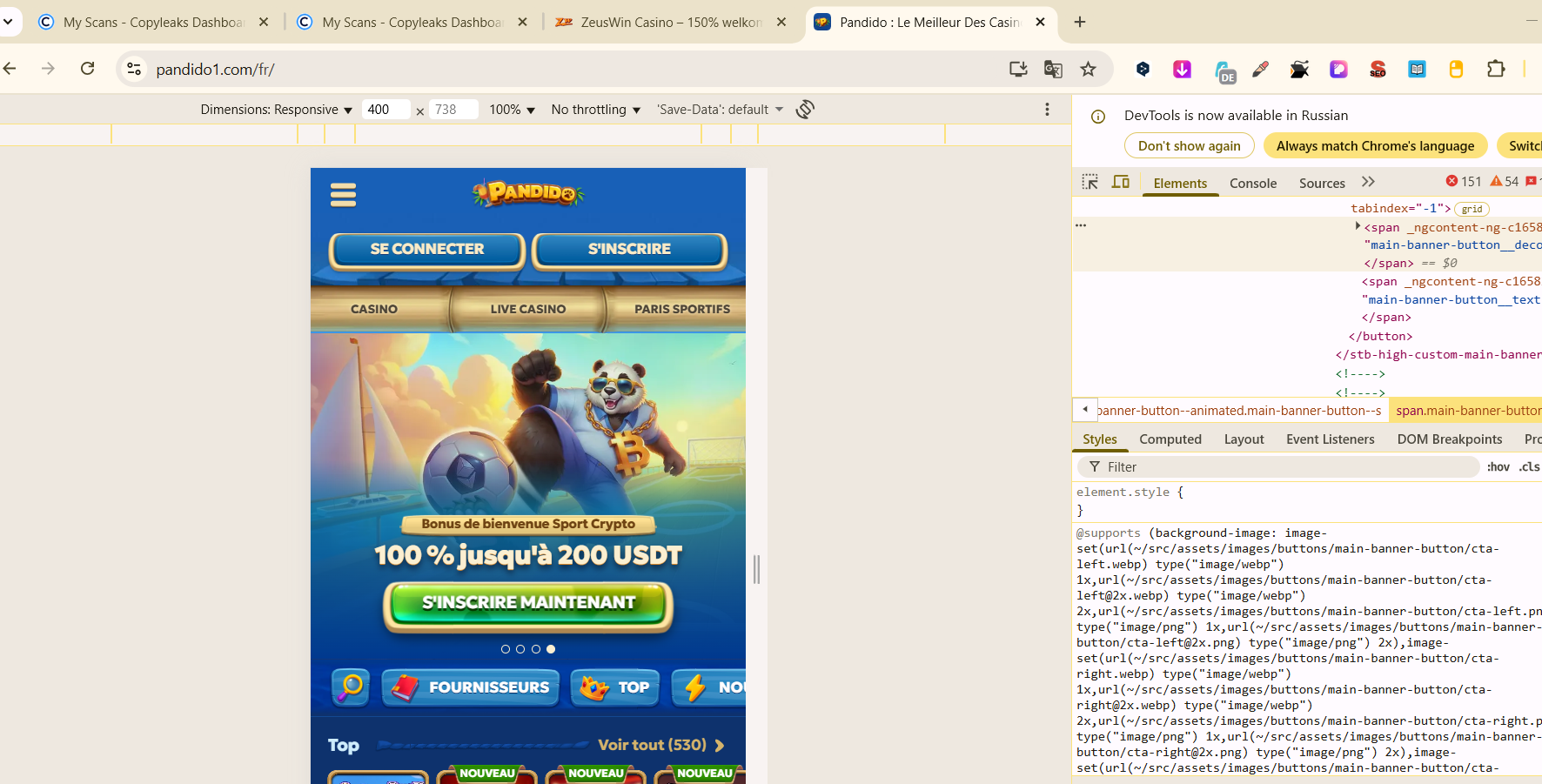Reload the Pandido page
1542x784 pixels.
pos(87,69)
